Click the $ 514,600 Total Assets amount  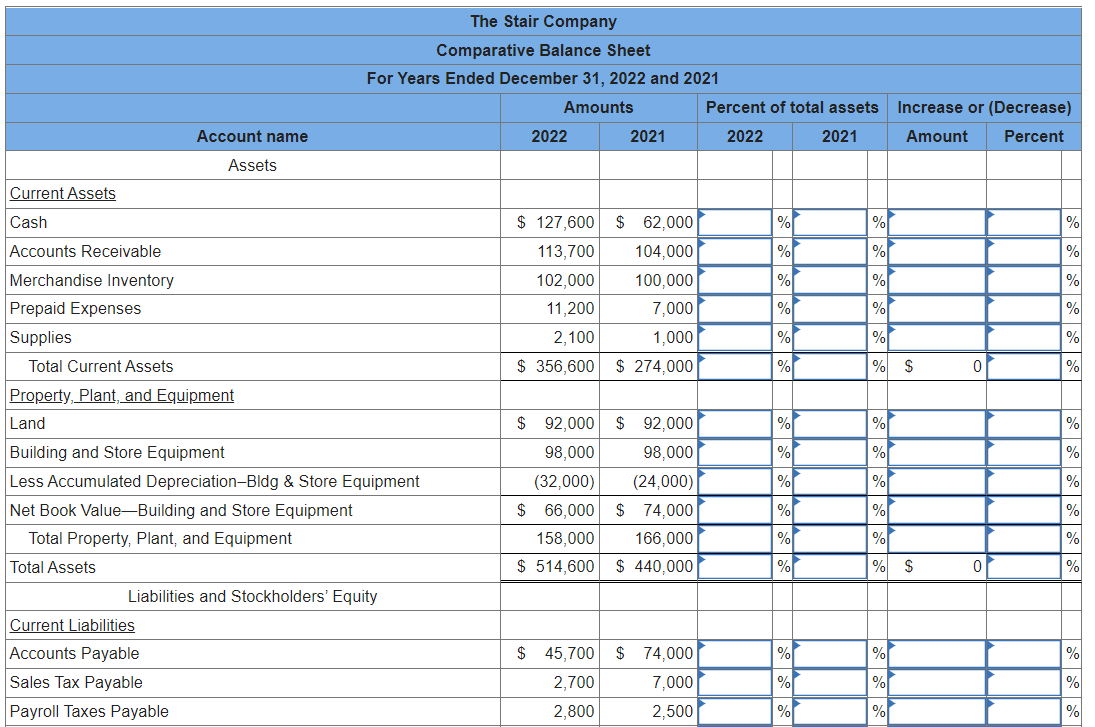pyautogui.click(x=555, y=566)
